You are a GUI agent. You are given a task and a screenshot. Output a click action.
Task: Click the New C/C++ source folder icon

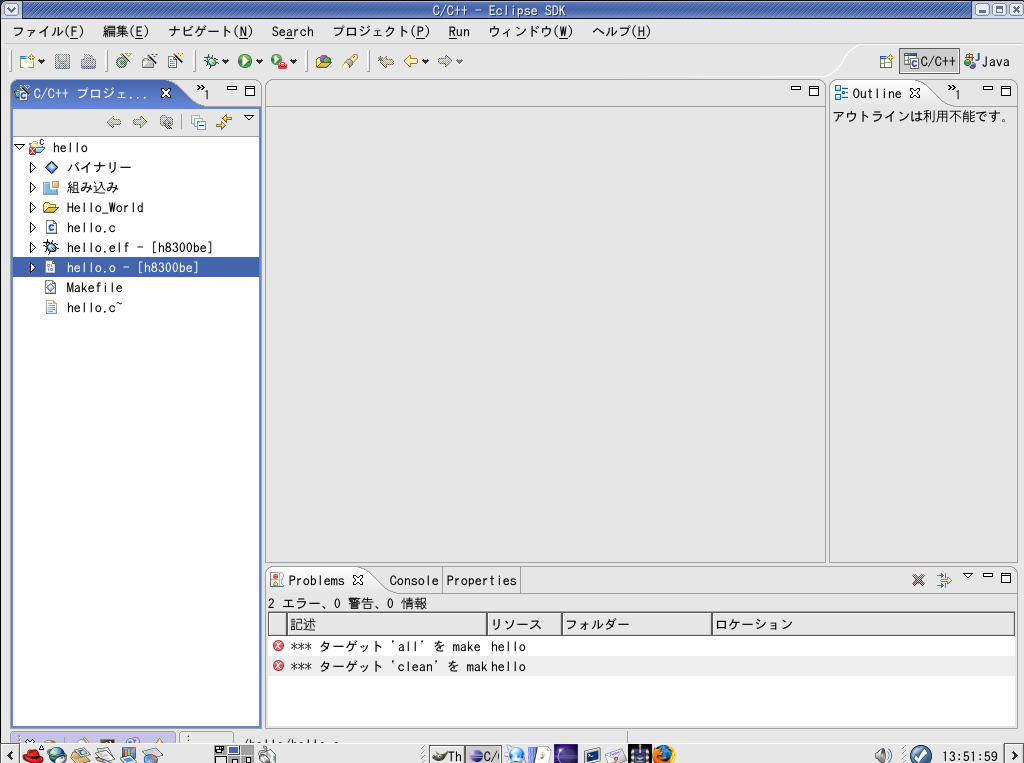tap(150, 61)
